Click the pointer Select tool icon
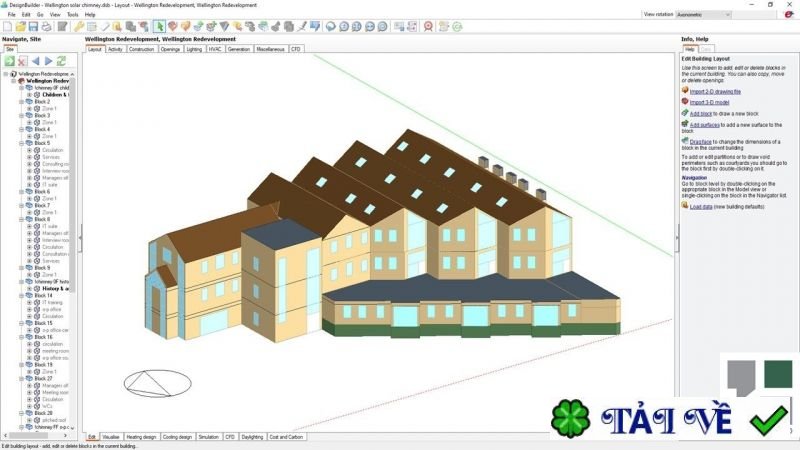Image resolution: width=800 pixels, height=450 pixels. click(x=159, y=26)
